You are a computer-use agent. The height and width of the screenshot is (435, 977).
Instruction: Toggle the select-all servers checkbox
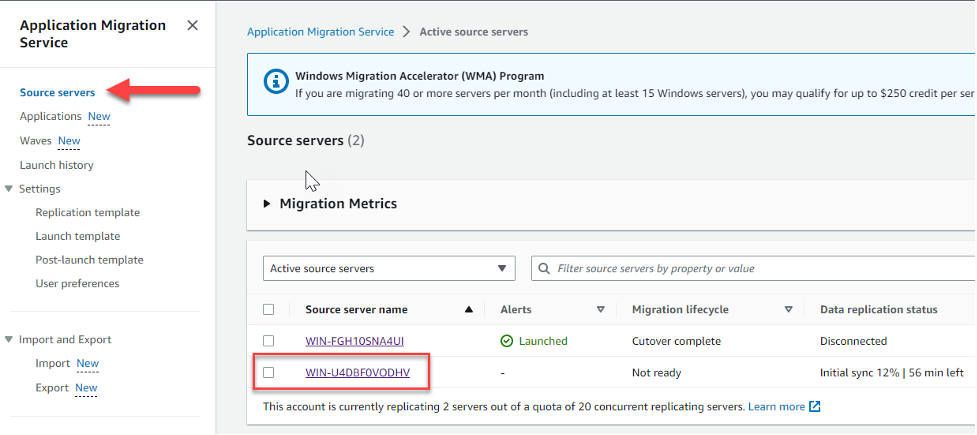268,310
